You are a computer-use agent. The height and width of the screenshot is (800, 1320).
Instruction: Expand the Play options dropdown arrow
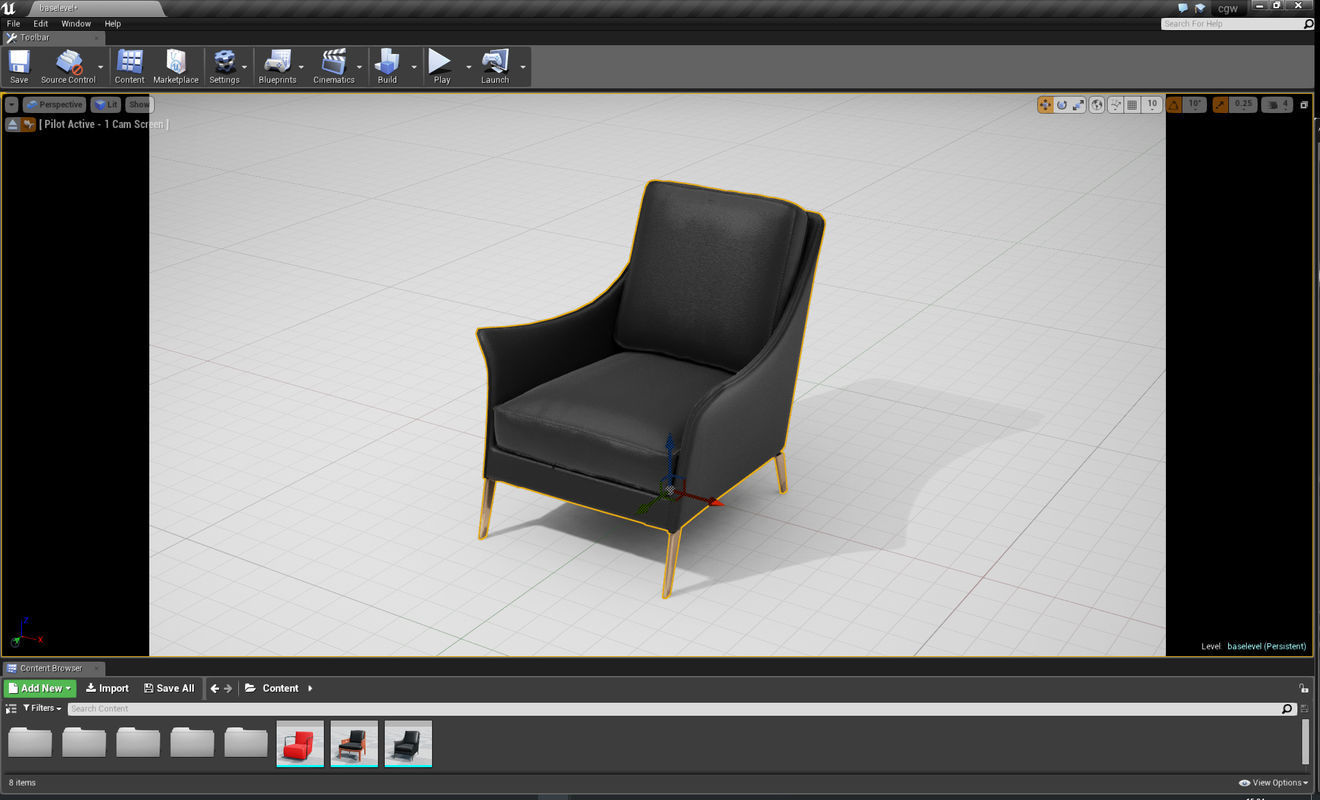click(x=468, y=68)
